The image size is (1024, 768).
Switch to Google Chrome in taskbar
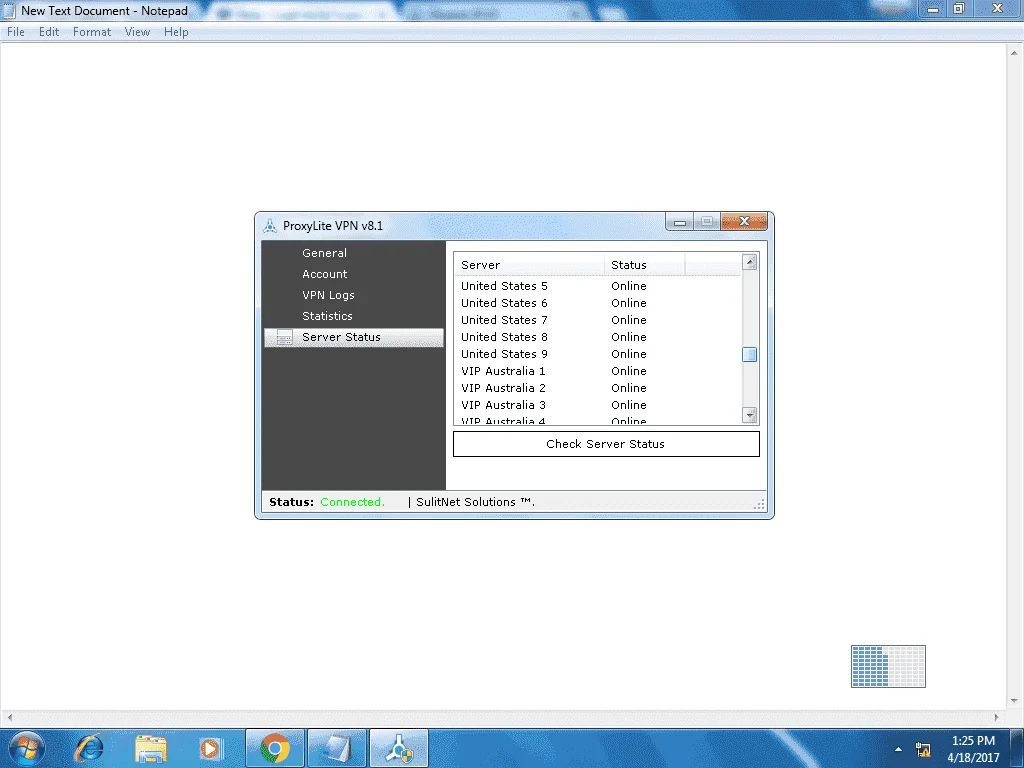click(275, 748)
